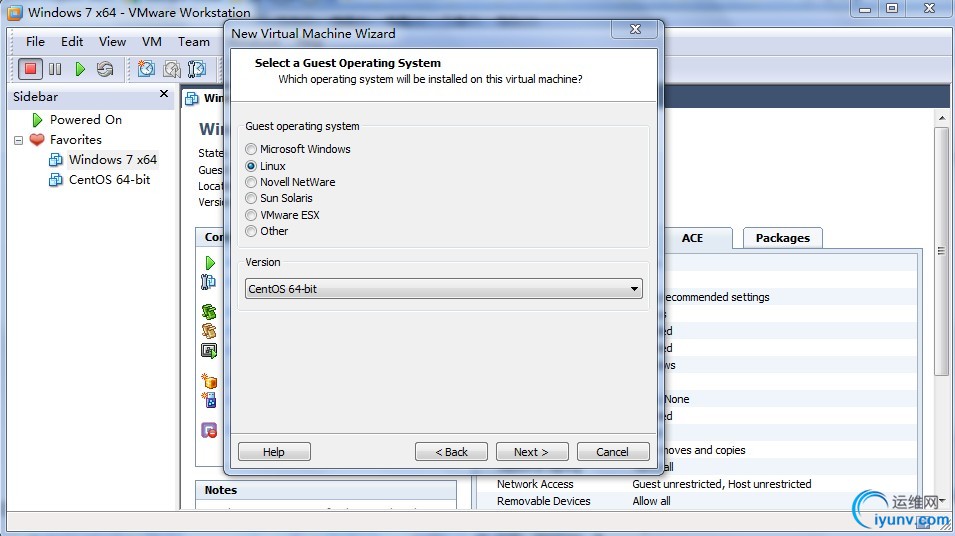Close the Sidebar panel with its X
This screenshot has height=536, width=955.
tap(163, 94)
